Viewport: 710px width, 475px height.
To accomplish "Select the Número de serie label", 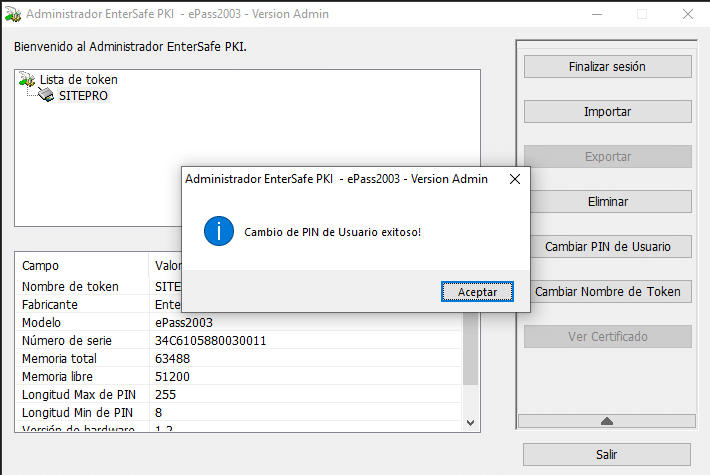I will coord(67,341).
